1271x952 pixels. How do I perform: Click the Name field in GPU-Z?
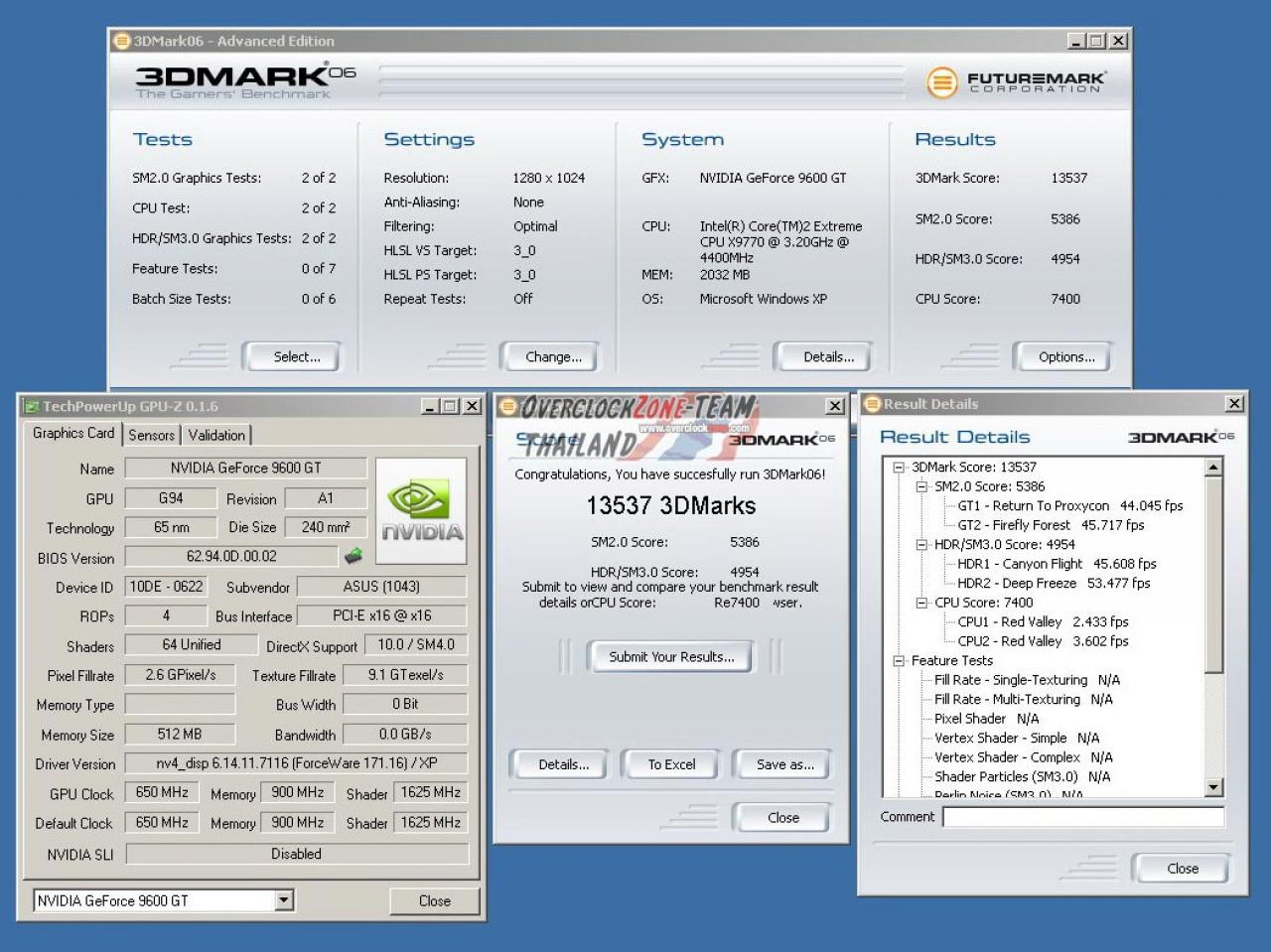pyautogui.click(x=245, y=468)
